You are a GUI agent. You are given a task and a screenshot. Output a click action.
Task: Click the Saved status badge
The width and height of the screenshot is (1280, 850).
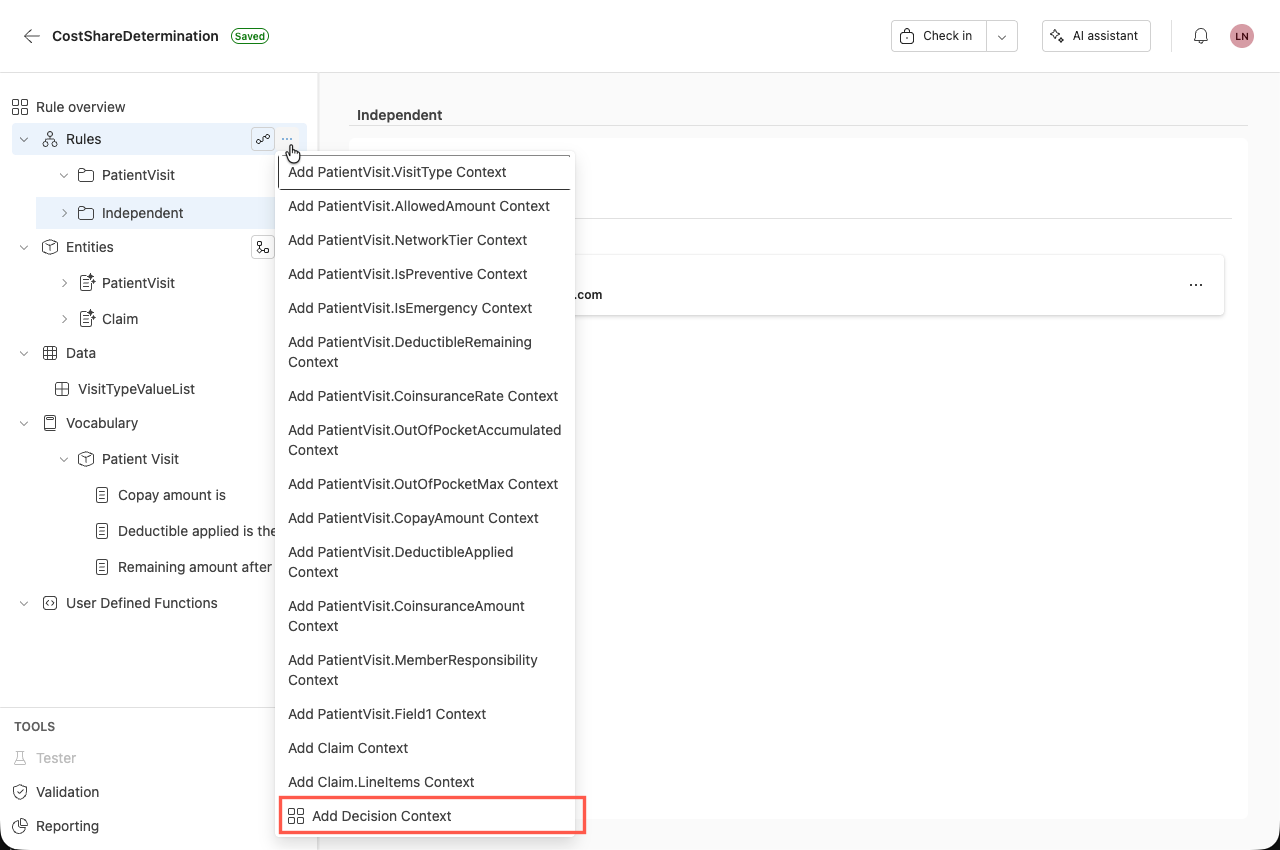pyautogui.click(x=250, y=35)
